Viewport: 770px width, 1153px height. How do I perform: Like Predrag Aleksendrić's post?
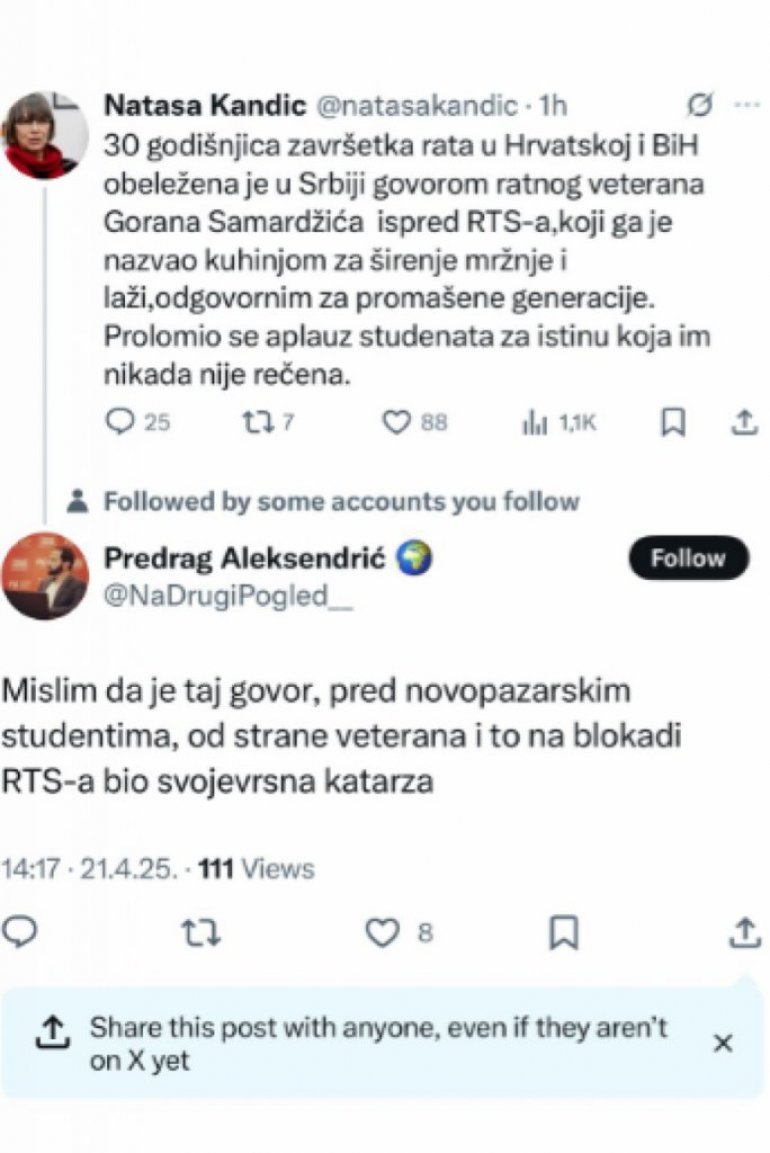click(x=382, y=933)
